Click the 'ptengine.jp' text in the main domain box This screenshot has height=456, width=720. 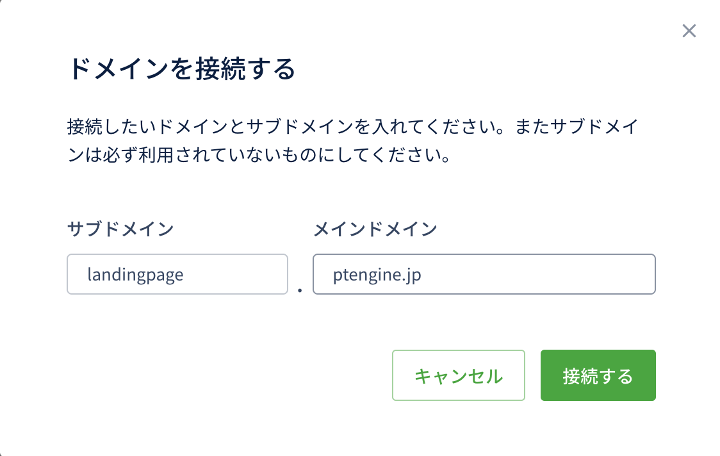coord(377,275)
